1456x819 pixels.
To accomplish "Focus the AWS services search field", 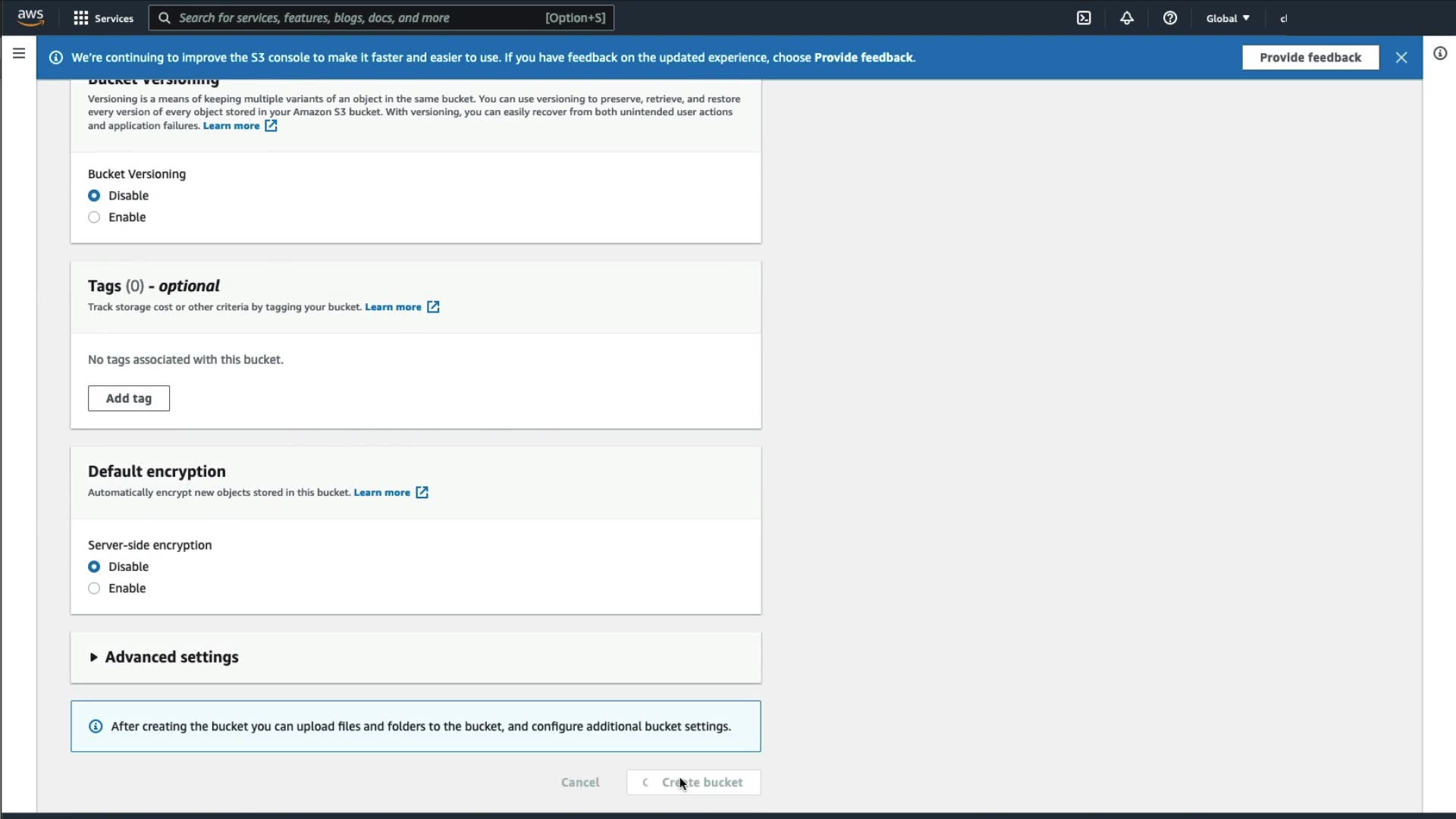I will tap(356, 18).
